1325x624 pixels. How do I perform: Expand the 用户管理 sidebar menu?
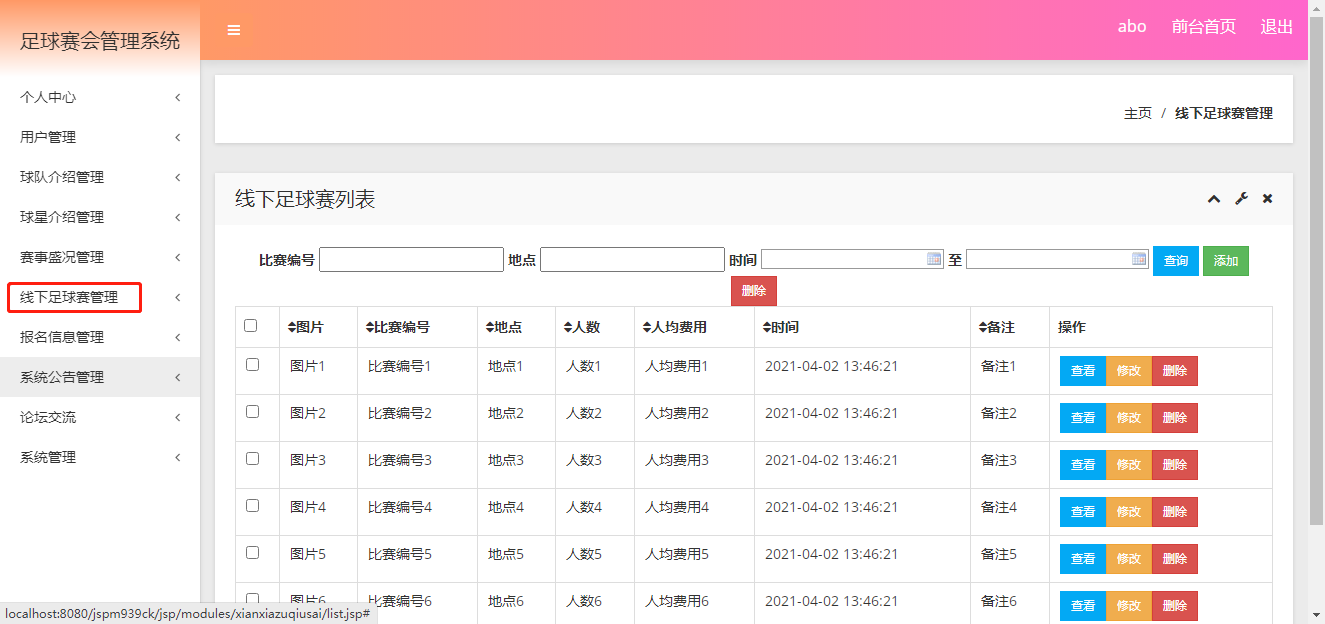(100, 137)
